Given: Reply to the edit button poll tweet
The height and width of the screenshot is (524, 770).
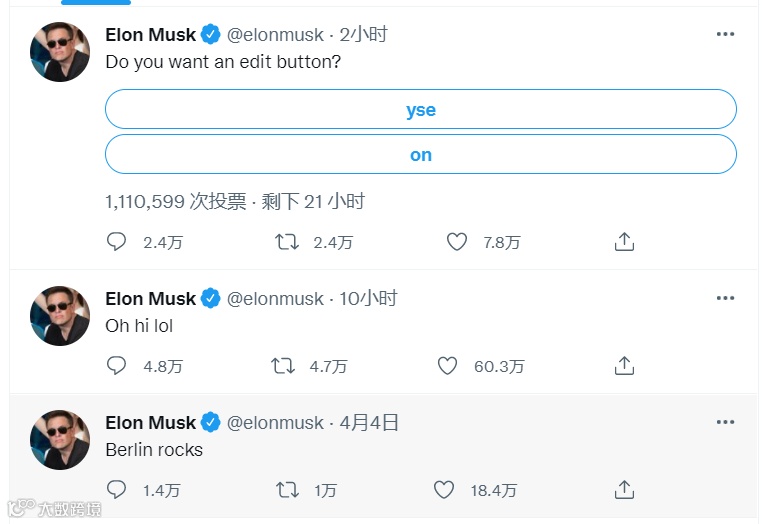Looking at the screenshot, I should [x=117, y=242].
